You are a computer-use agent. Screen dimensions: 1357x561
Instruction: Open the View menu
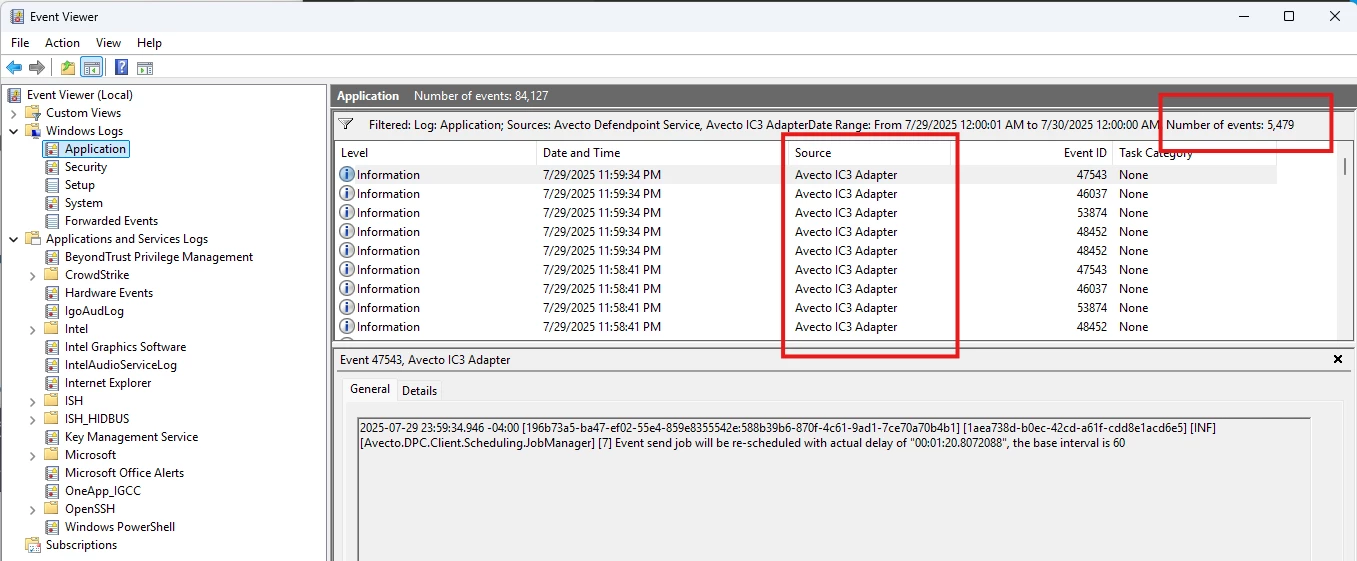point(108,43)
